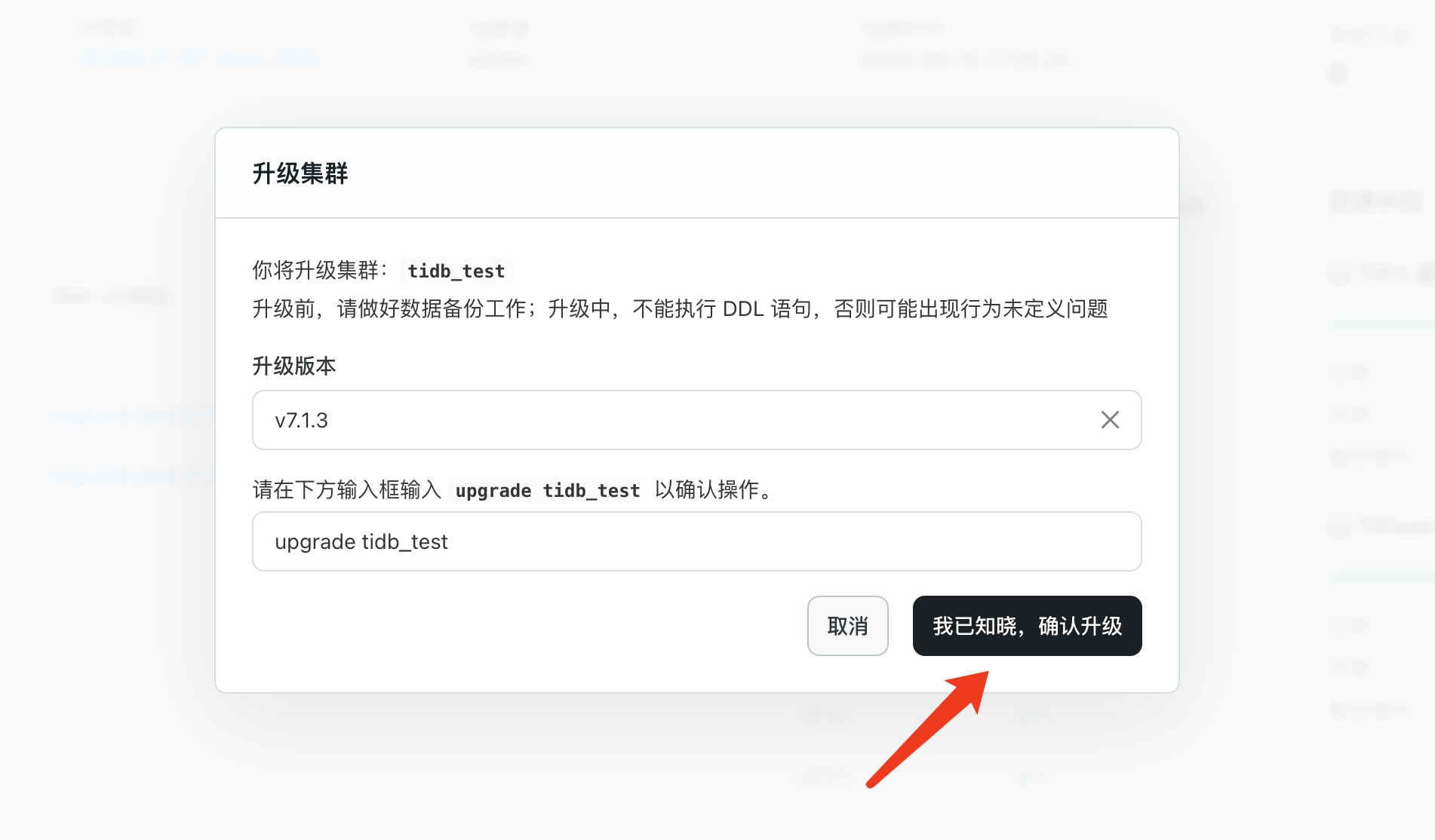Viewport: 1435px width, 840px height.
Task: Click the tidb_test cluster name tag
Action: pos(456,271)
